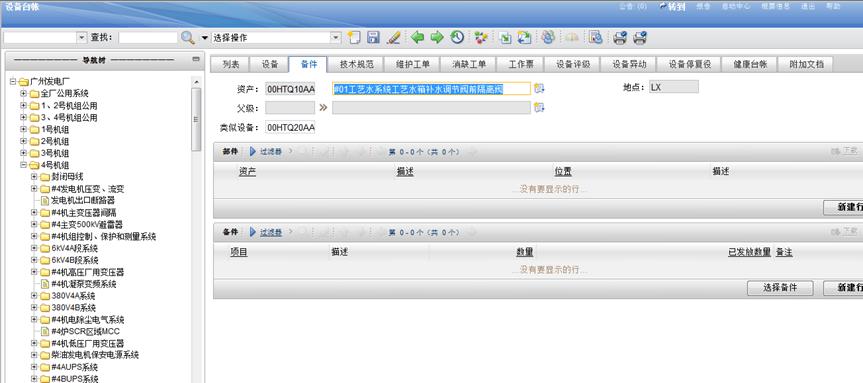The width and height of the screenshot is (863, 383).
Task: Open the 设备异动 tab
Action: [x=629, y=64]
